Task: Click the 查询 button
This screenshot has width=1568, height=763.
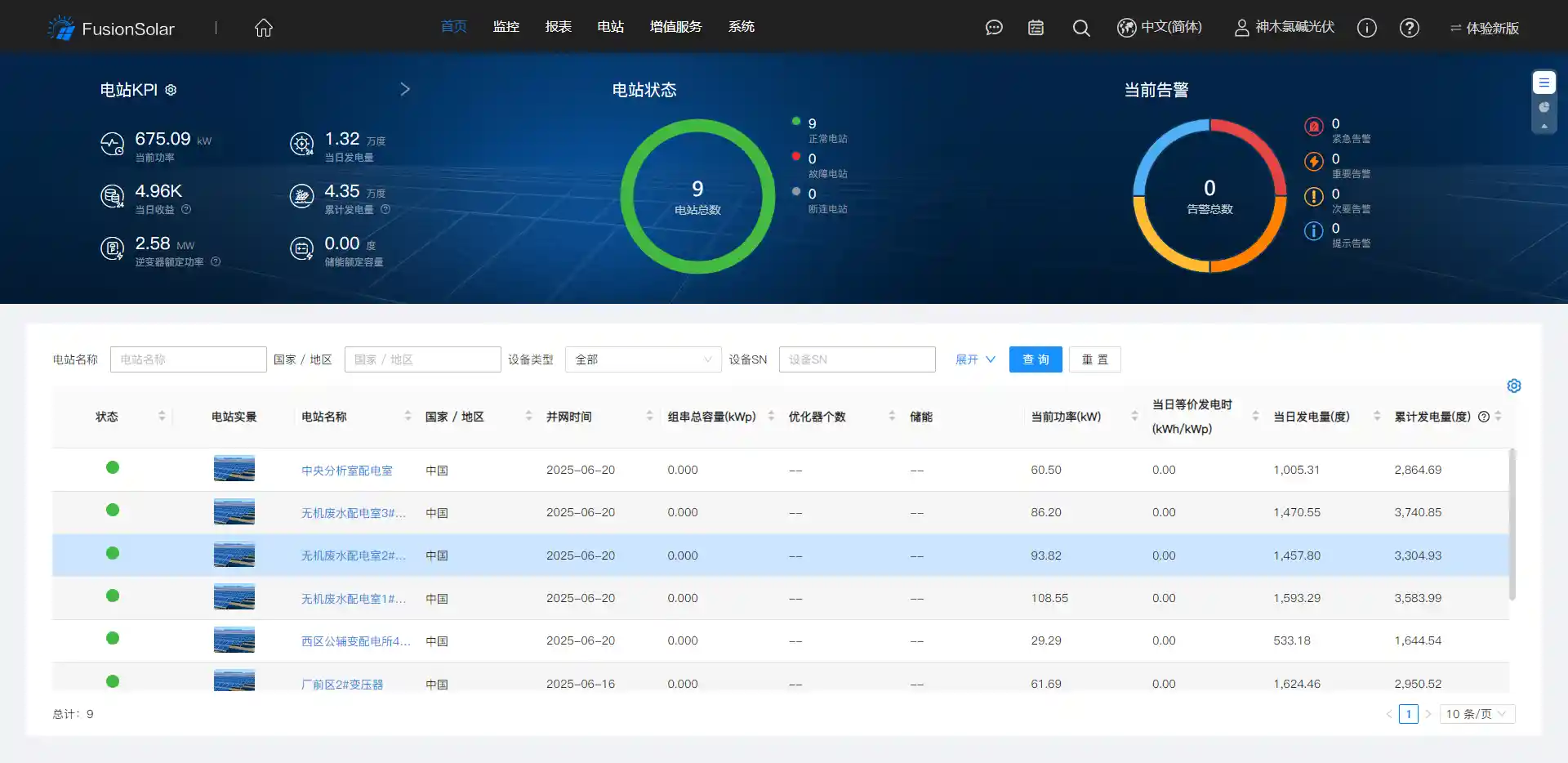Action: point(1035,359)
